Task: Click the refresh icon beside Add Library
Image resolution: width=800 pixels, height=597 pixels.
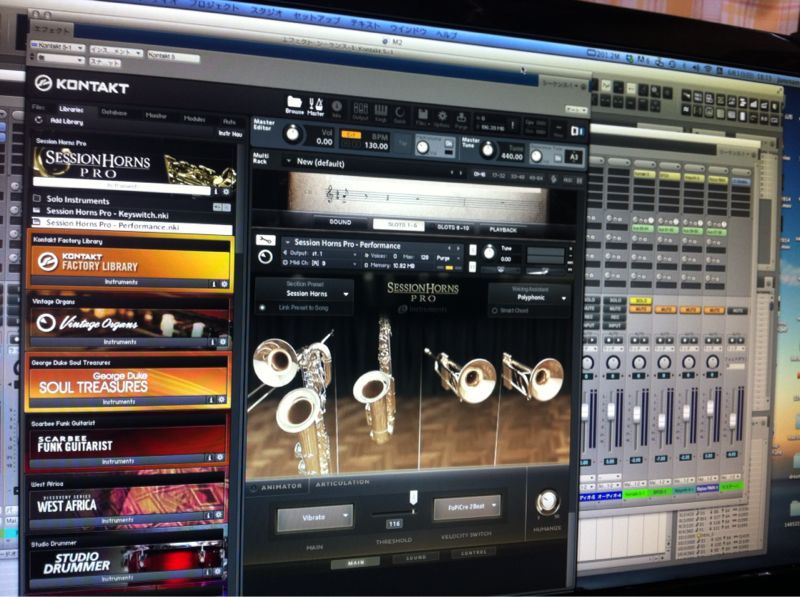Action: pyautogui.click(x=38, y=119)
